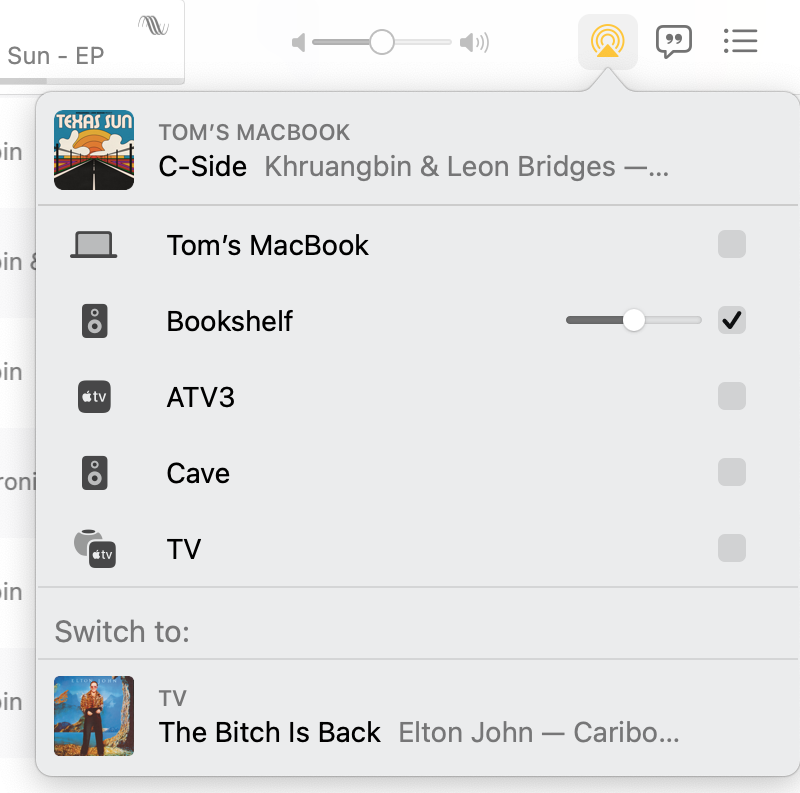Enable the TV output checkbox
800x793 pixels.
[x=732, y=549]
